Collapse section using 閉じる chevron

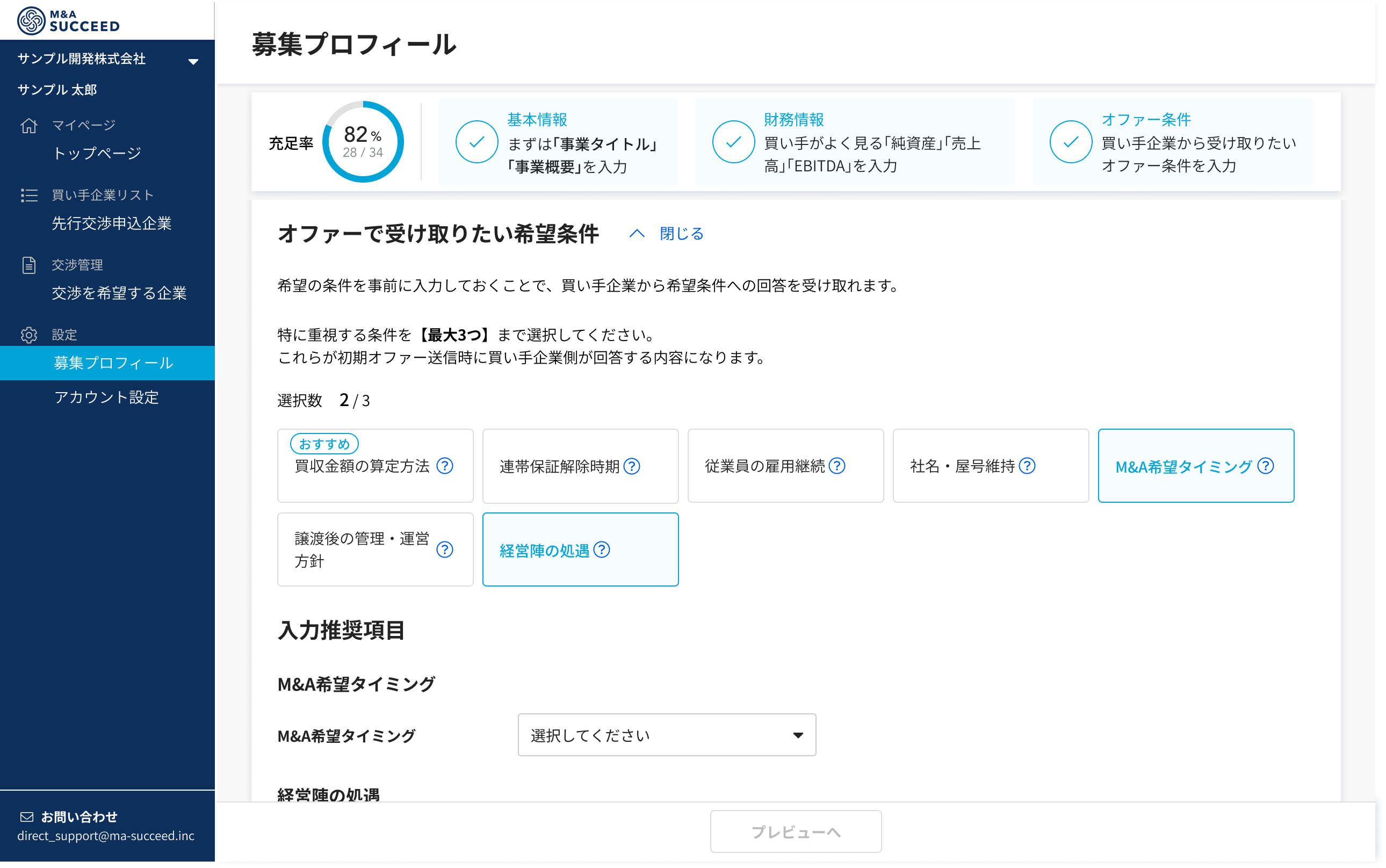pos(637,234)
